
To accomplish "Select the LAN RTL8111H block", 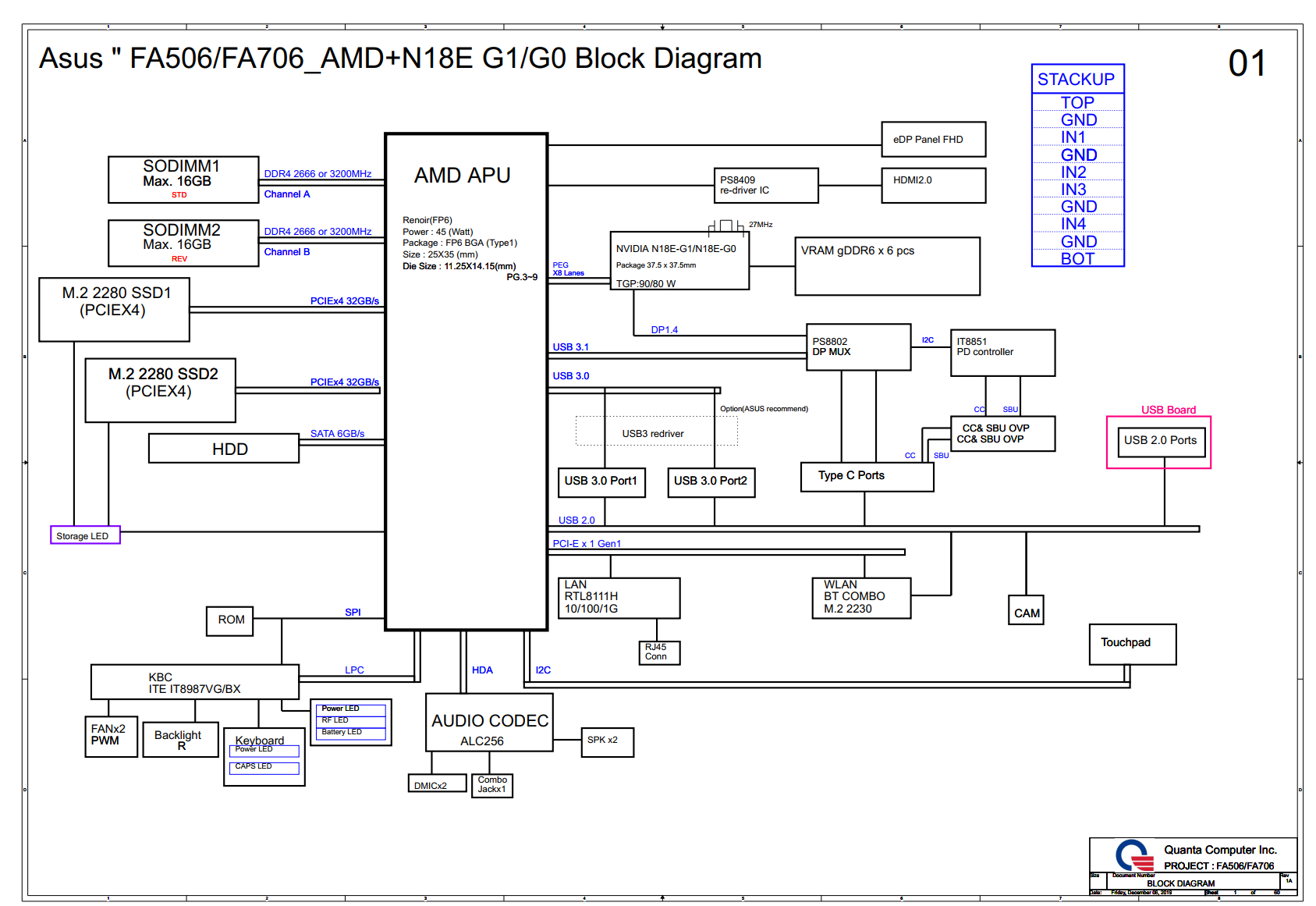I will tap(619, 598).
